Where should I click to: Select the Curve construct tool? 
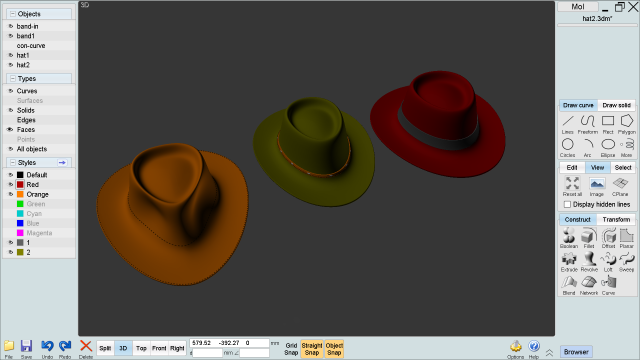608,285
